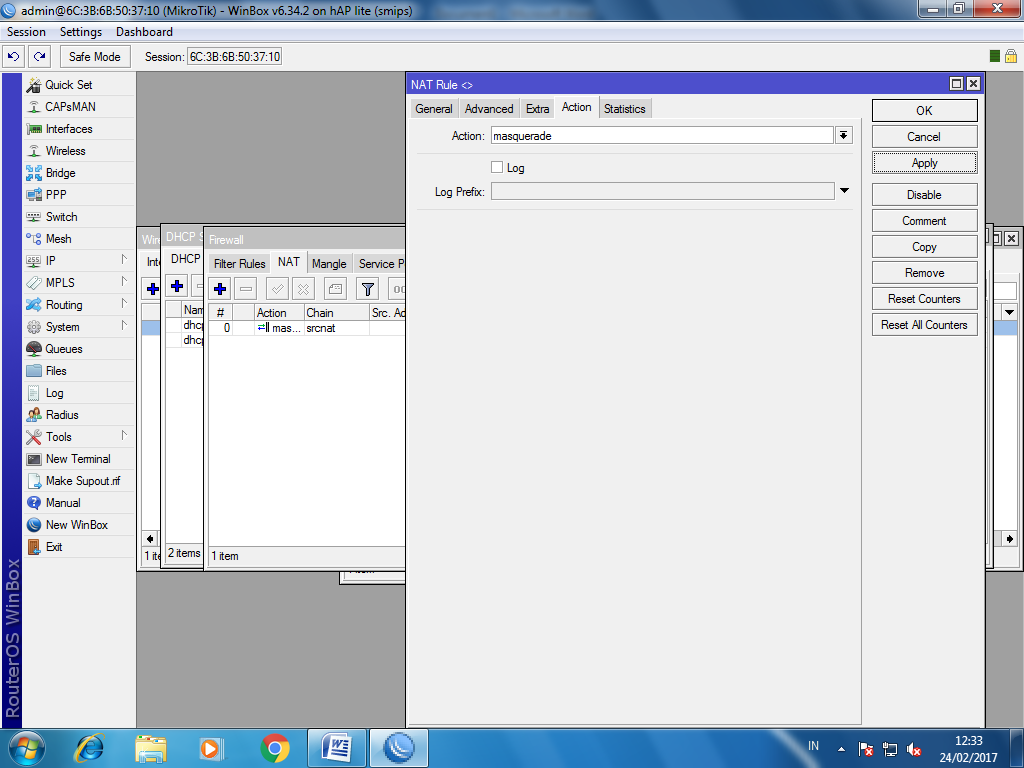Click the Redo toolbar icon

pyautogui.click(x=40, y=57)
